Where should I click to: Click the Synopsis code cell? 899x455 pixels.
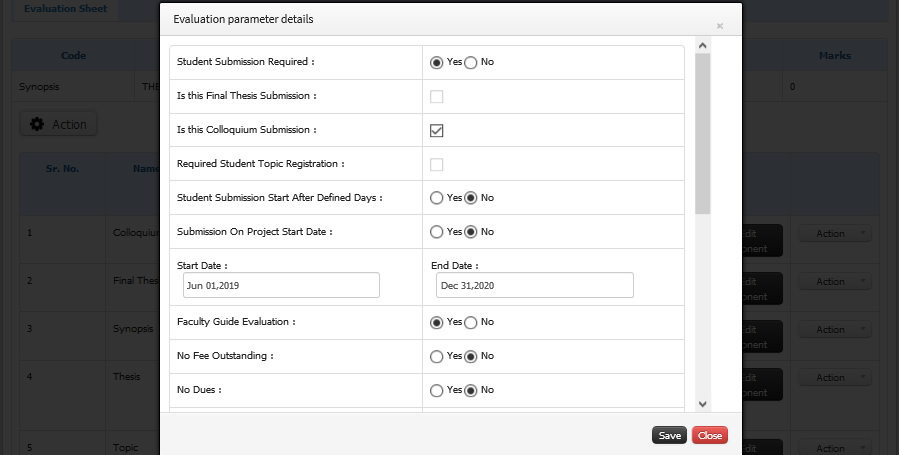pyautogui.click(x=73, y=87)
